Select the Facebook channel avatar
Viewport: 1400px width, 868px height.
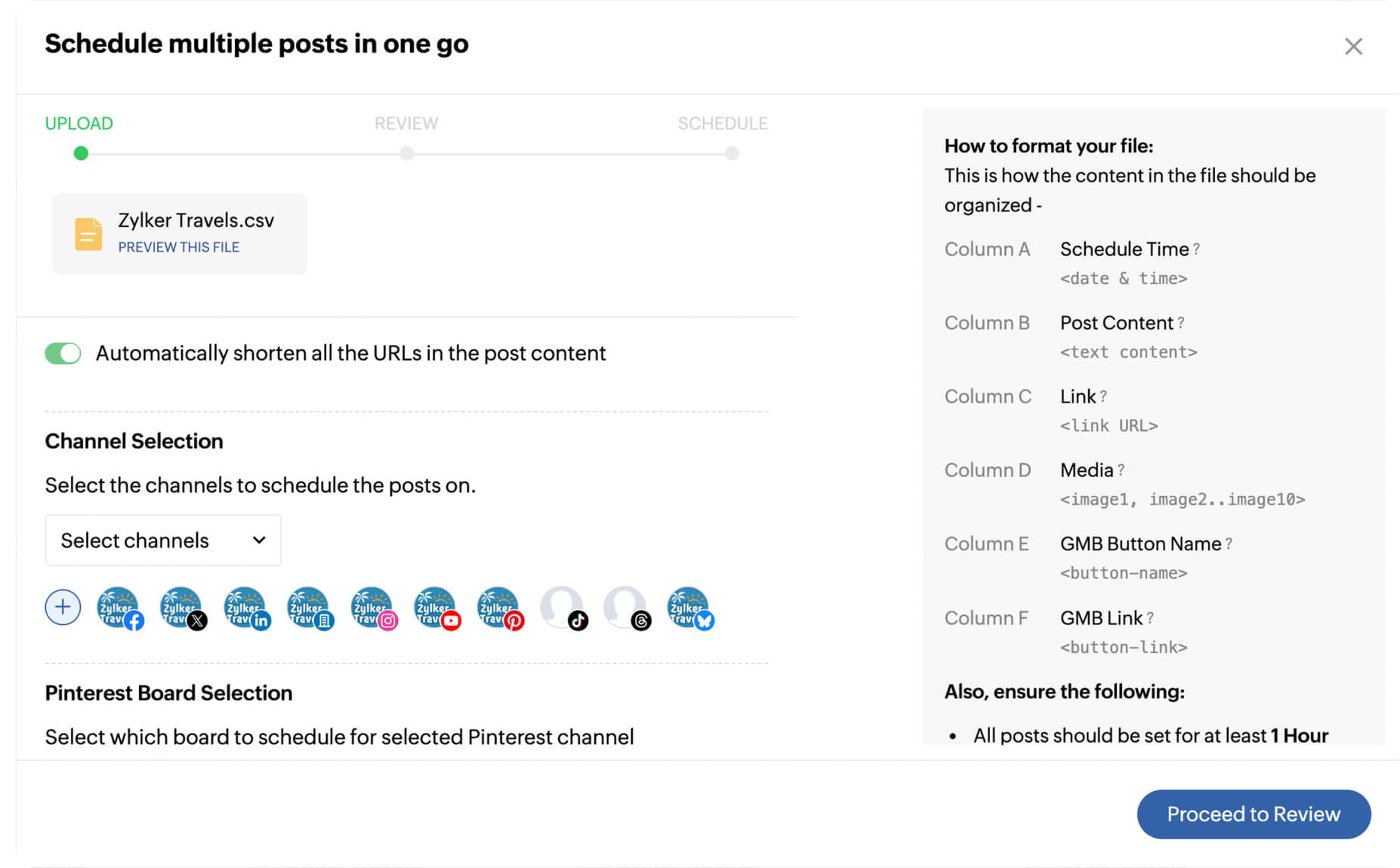coord(120,608)
